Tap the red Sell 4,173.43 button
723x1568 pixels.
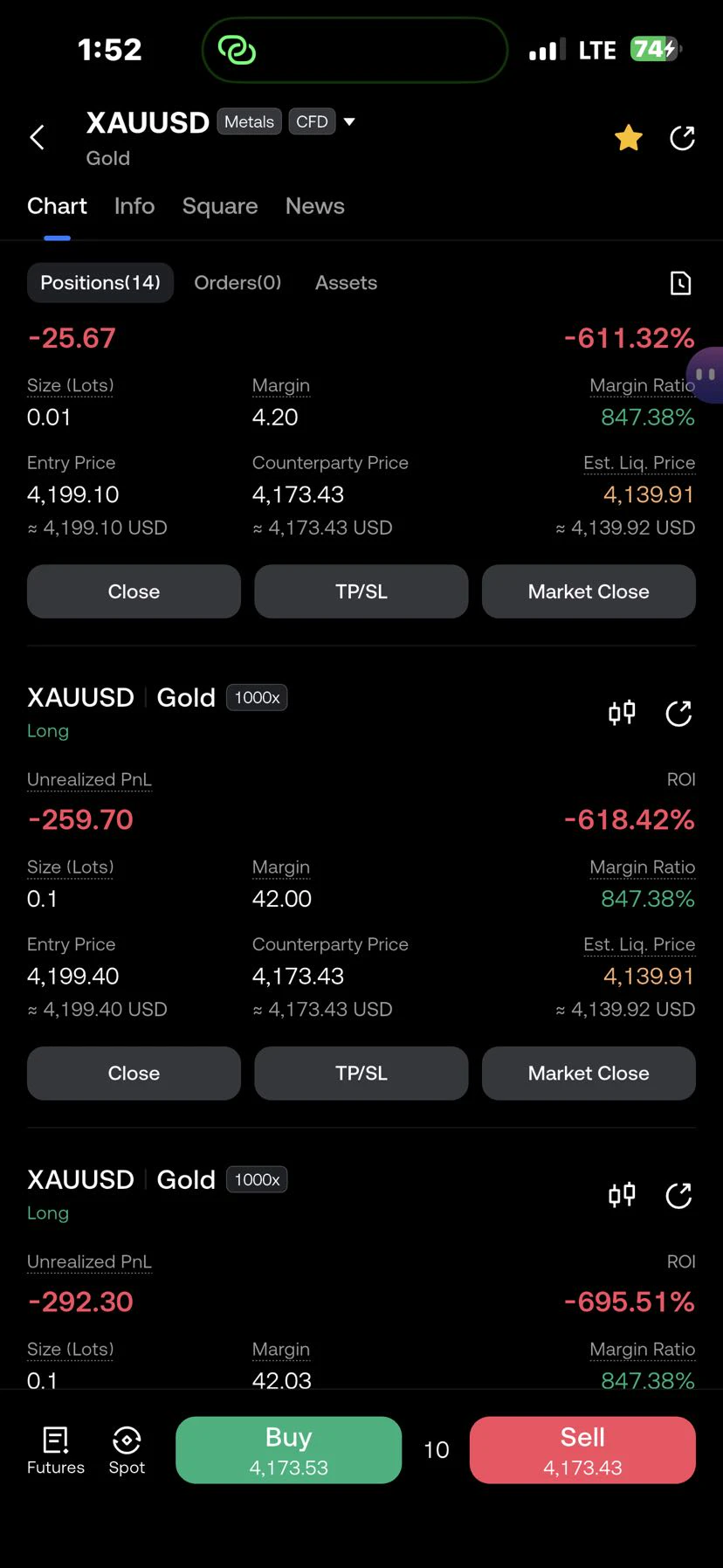click(582, 1450)
